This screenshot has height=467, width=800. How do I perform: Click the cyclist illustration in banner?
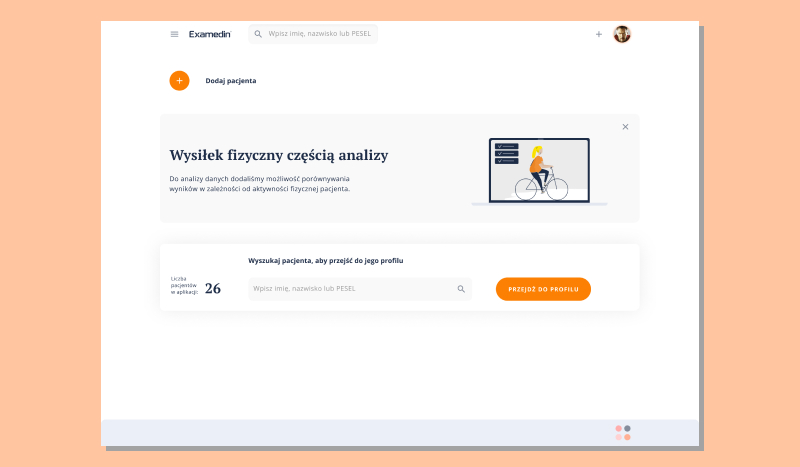(539, 171)
